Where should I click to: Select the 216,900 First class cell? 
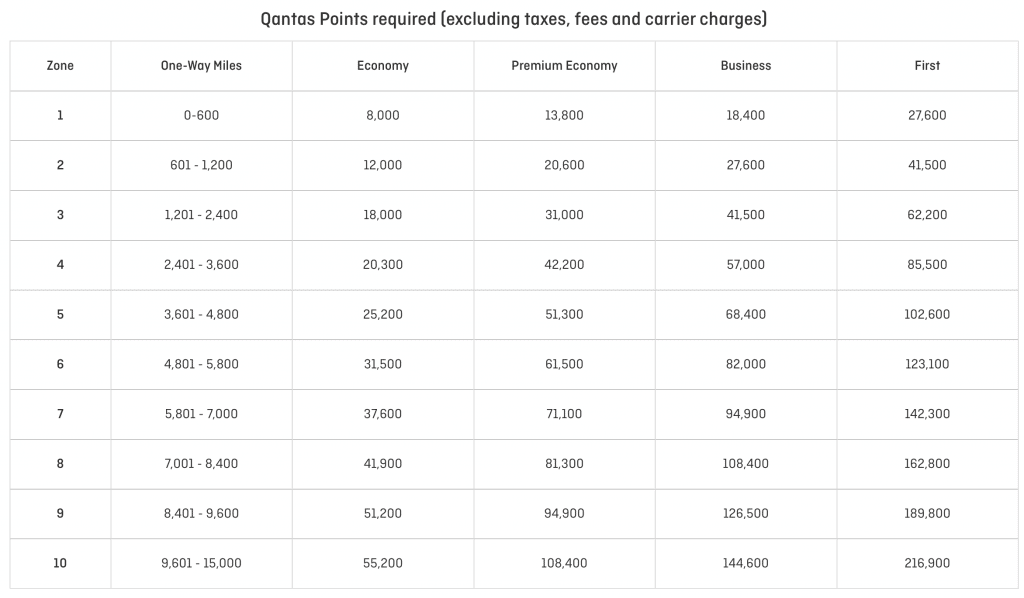[x=927, y=563]
